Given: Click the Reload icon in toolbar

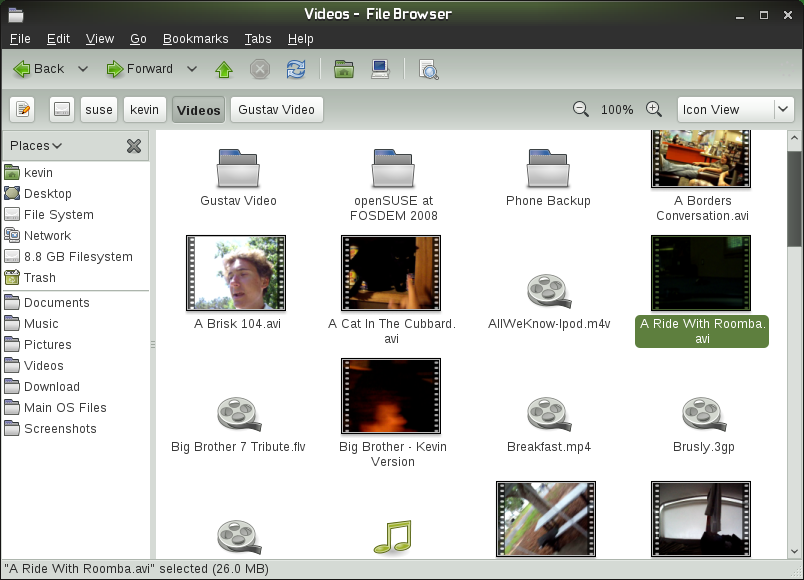Looking at the screenshot, I should pos(295,69).
